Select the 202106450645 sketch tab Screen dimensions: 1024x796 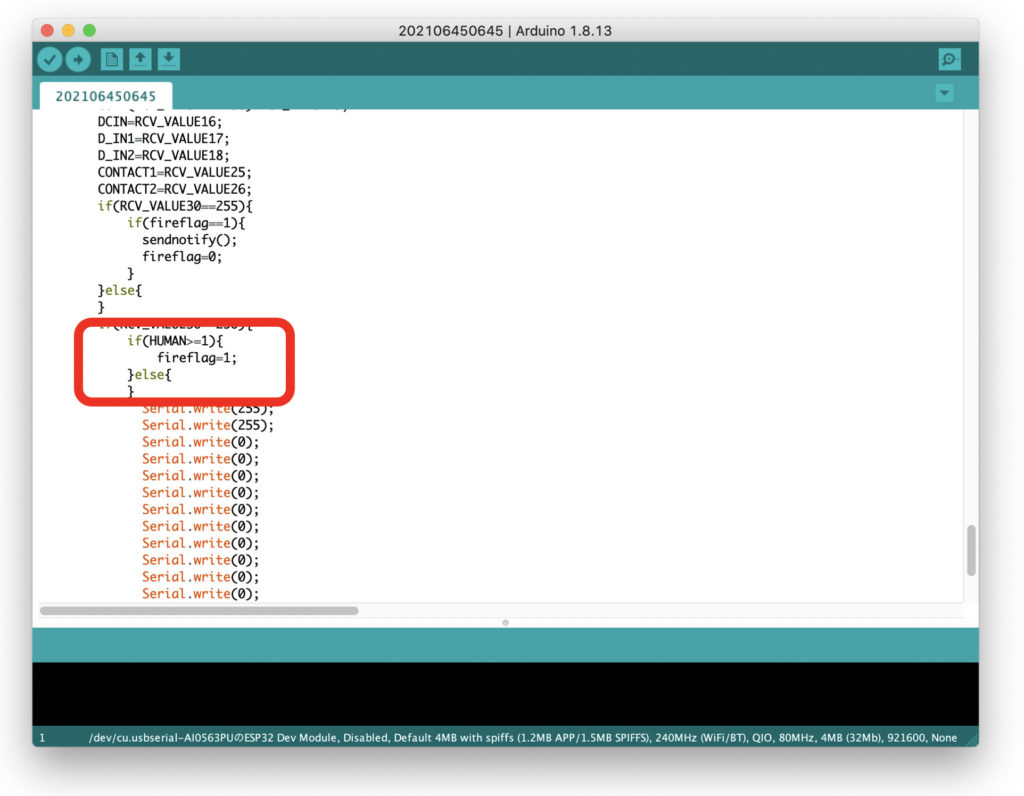click(x=106, y=96)
